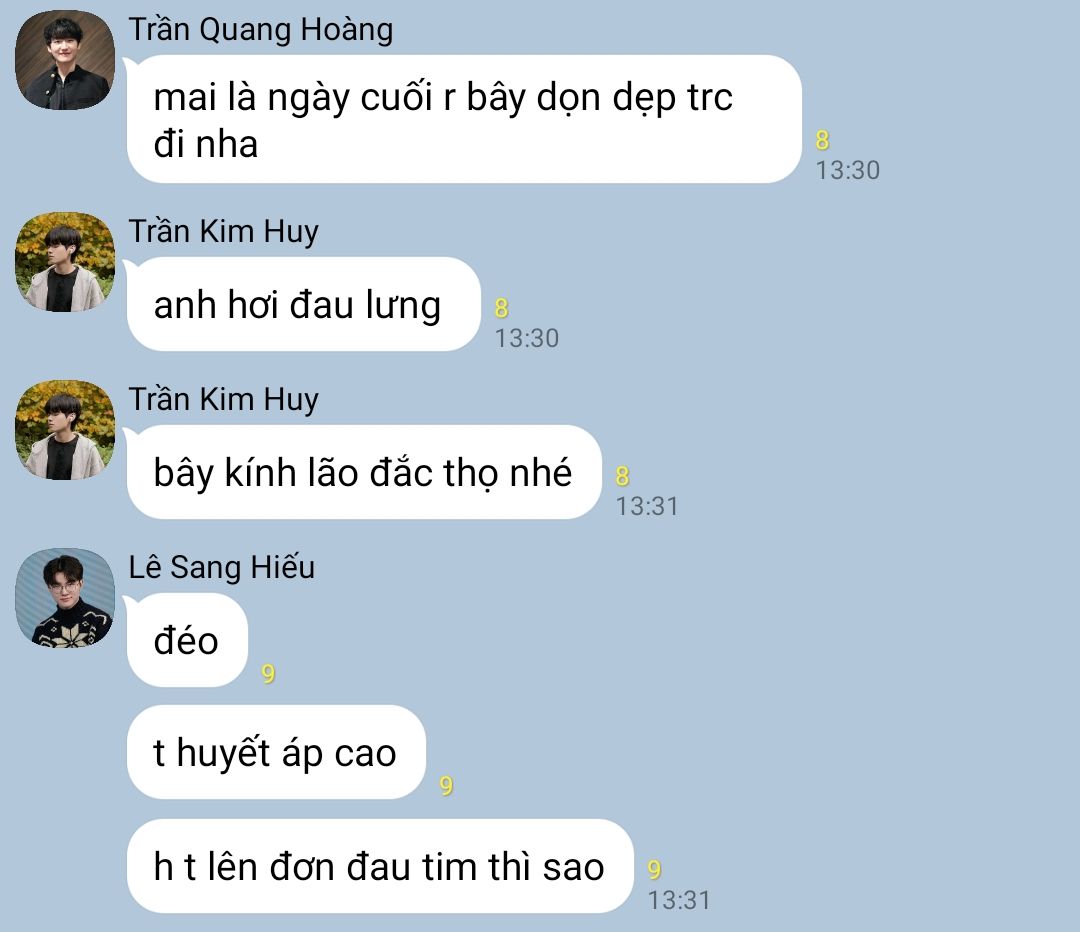
Task: Tap the read count 9 beside 't huyết áp cao'
Action: (x=446, y=785)
